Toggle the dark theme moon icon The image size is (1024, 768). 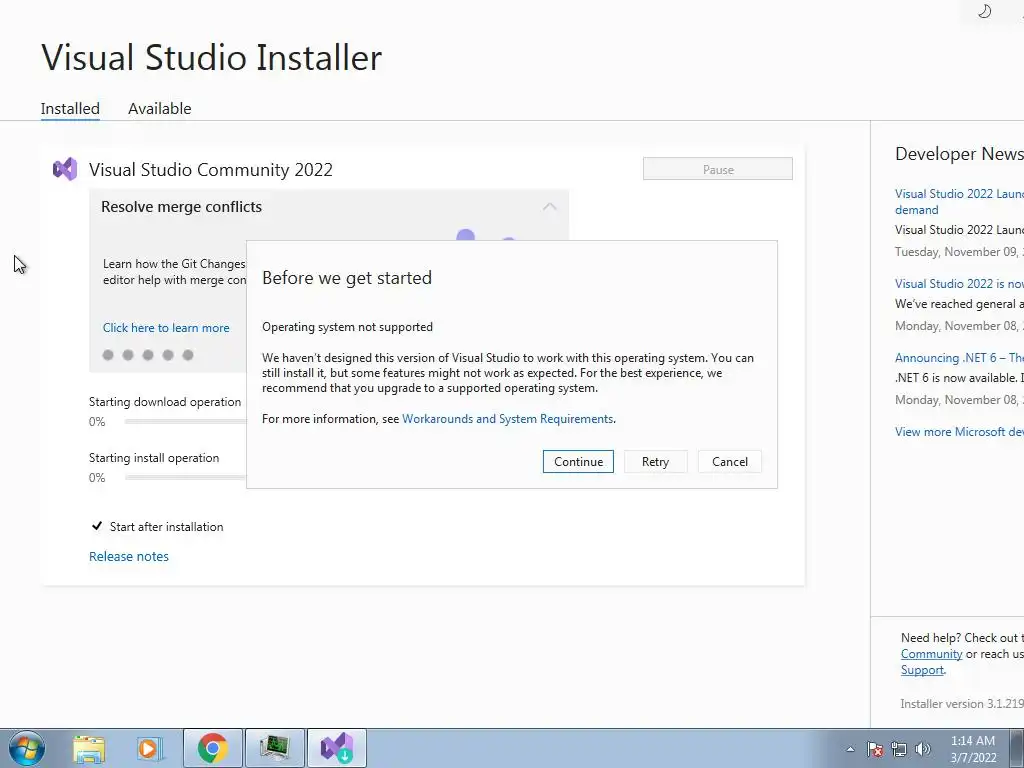coord(984,11)
